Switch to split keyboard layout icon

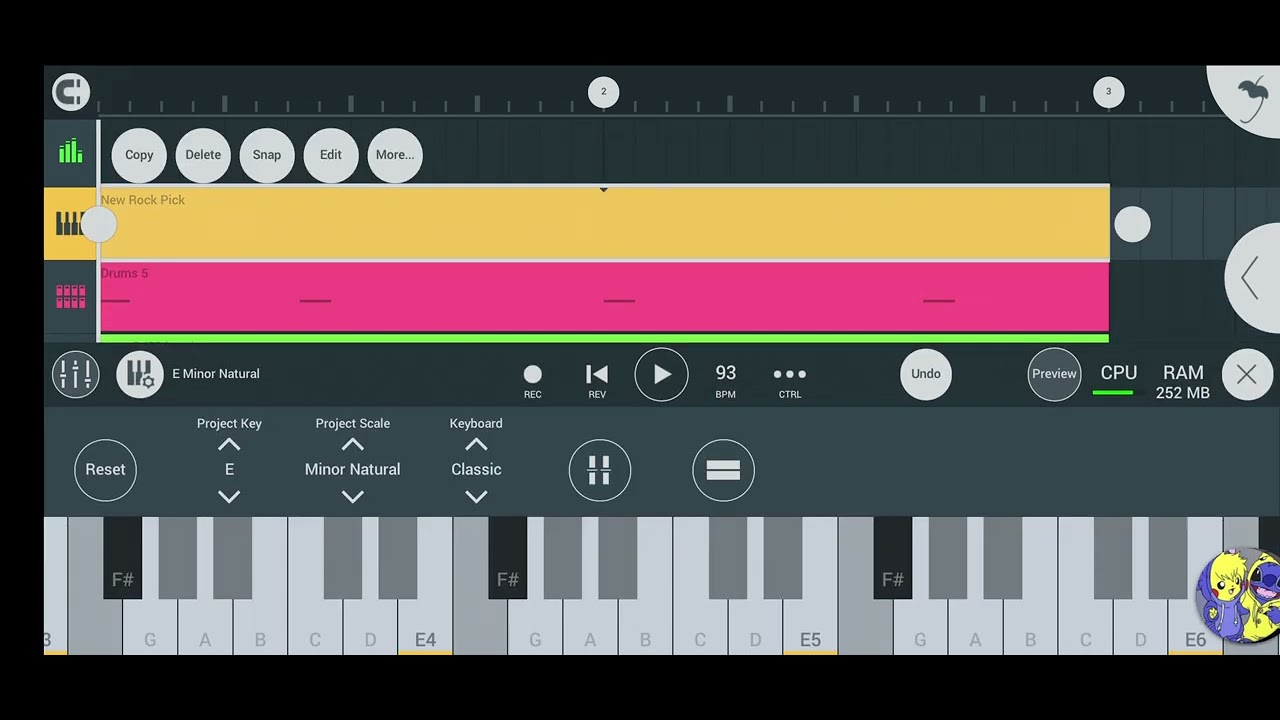tap(600, 470)
